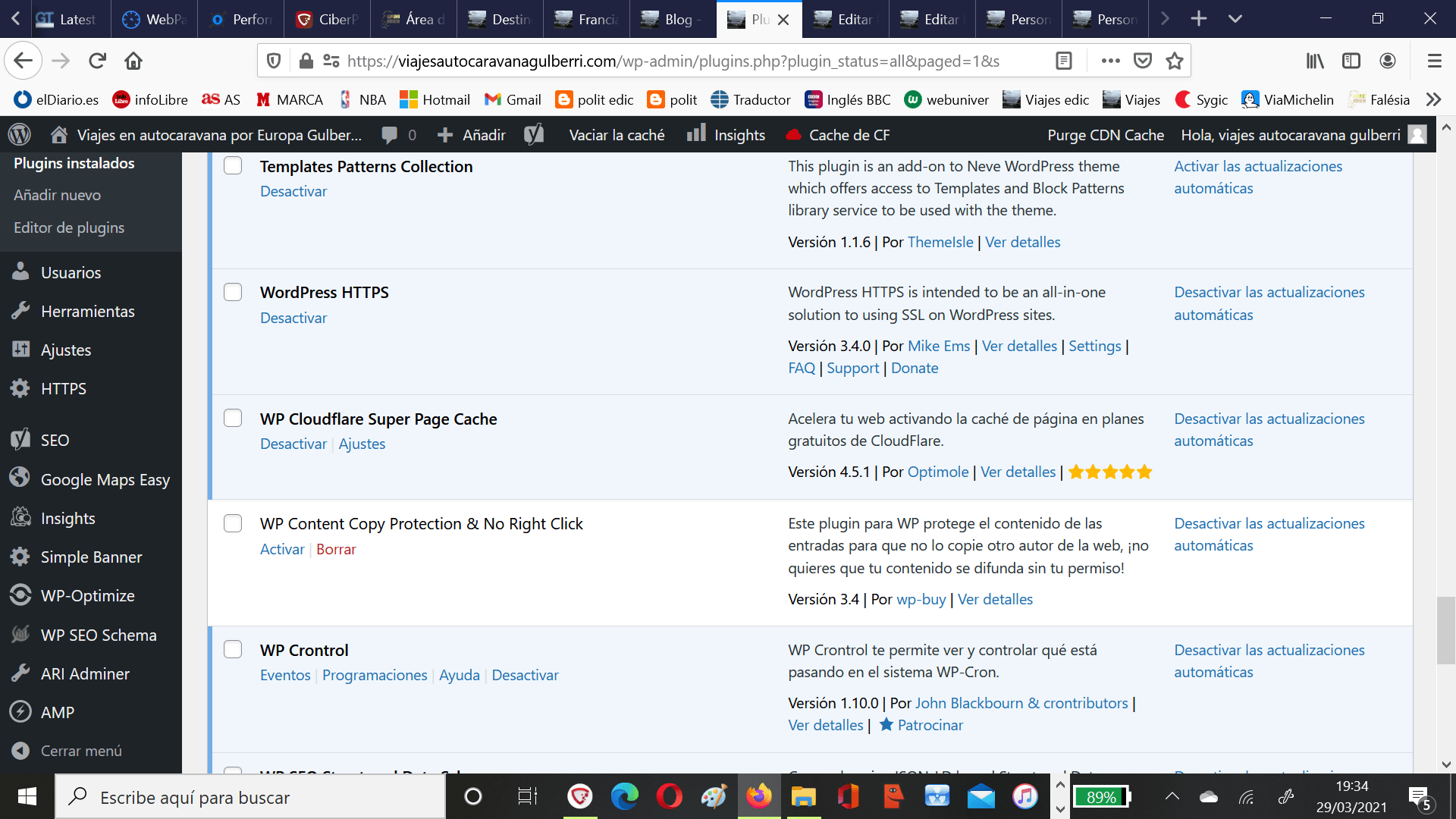Delete WP Content Copy Protection via Borrar
The width and height of the screenshot is (1456, 819).
point(336,549)
